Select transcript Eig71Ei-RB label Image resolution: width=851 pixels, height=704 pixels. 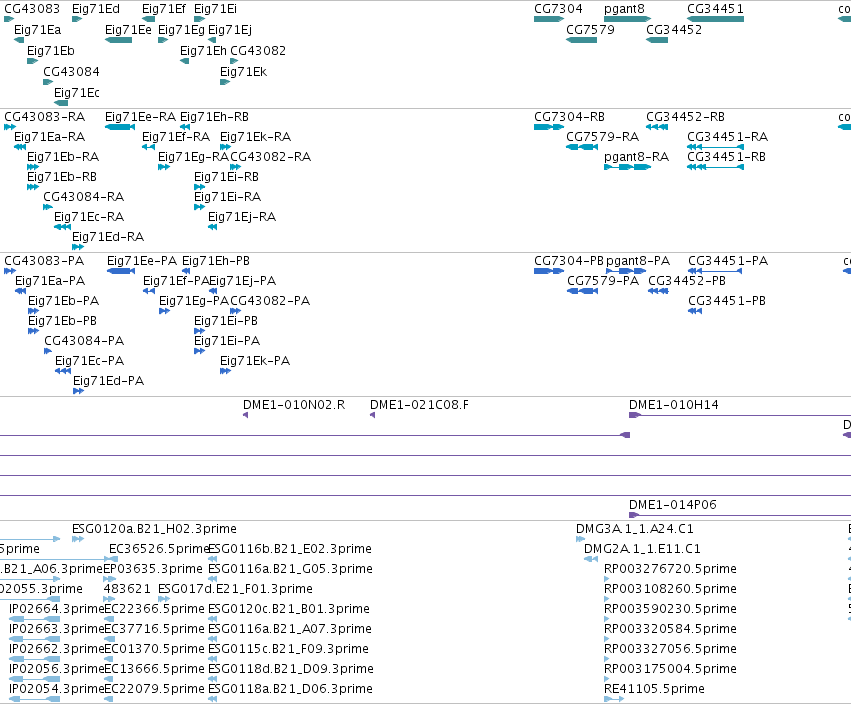(x=226, y=177)
